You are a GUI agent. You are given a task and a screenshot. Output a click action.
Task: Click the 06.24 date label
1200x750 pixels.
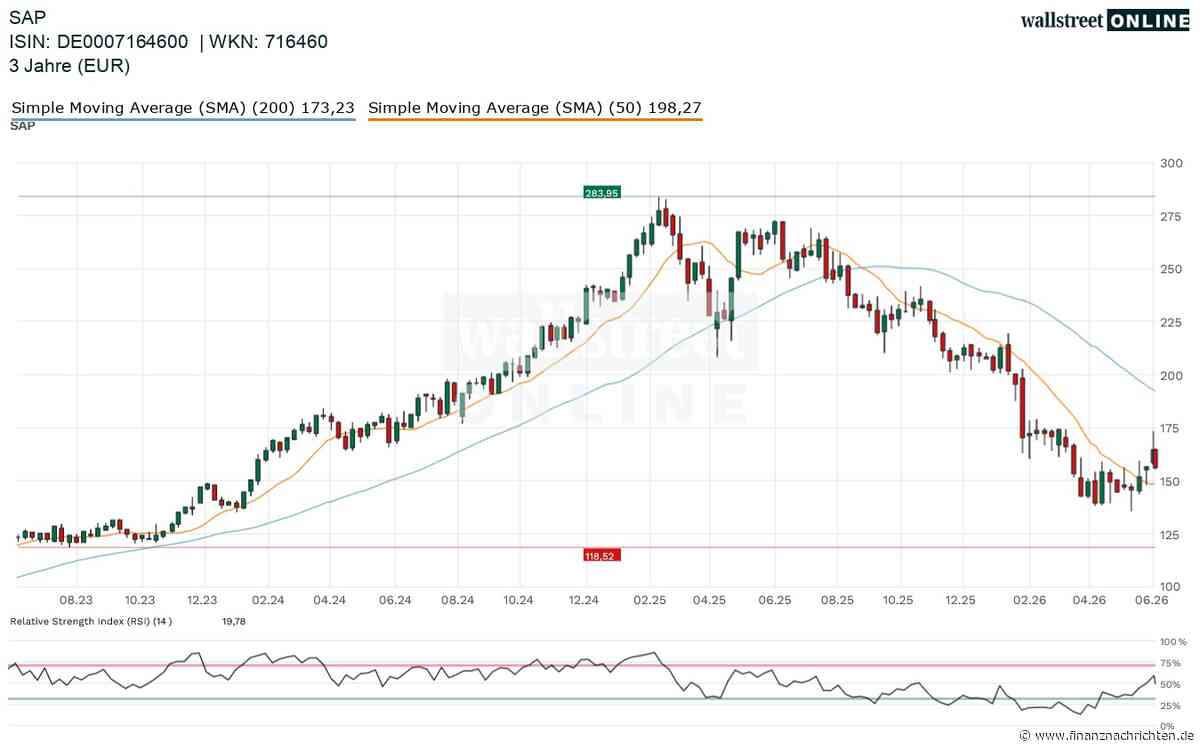395,600
